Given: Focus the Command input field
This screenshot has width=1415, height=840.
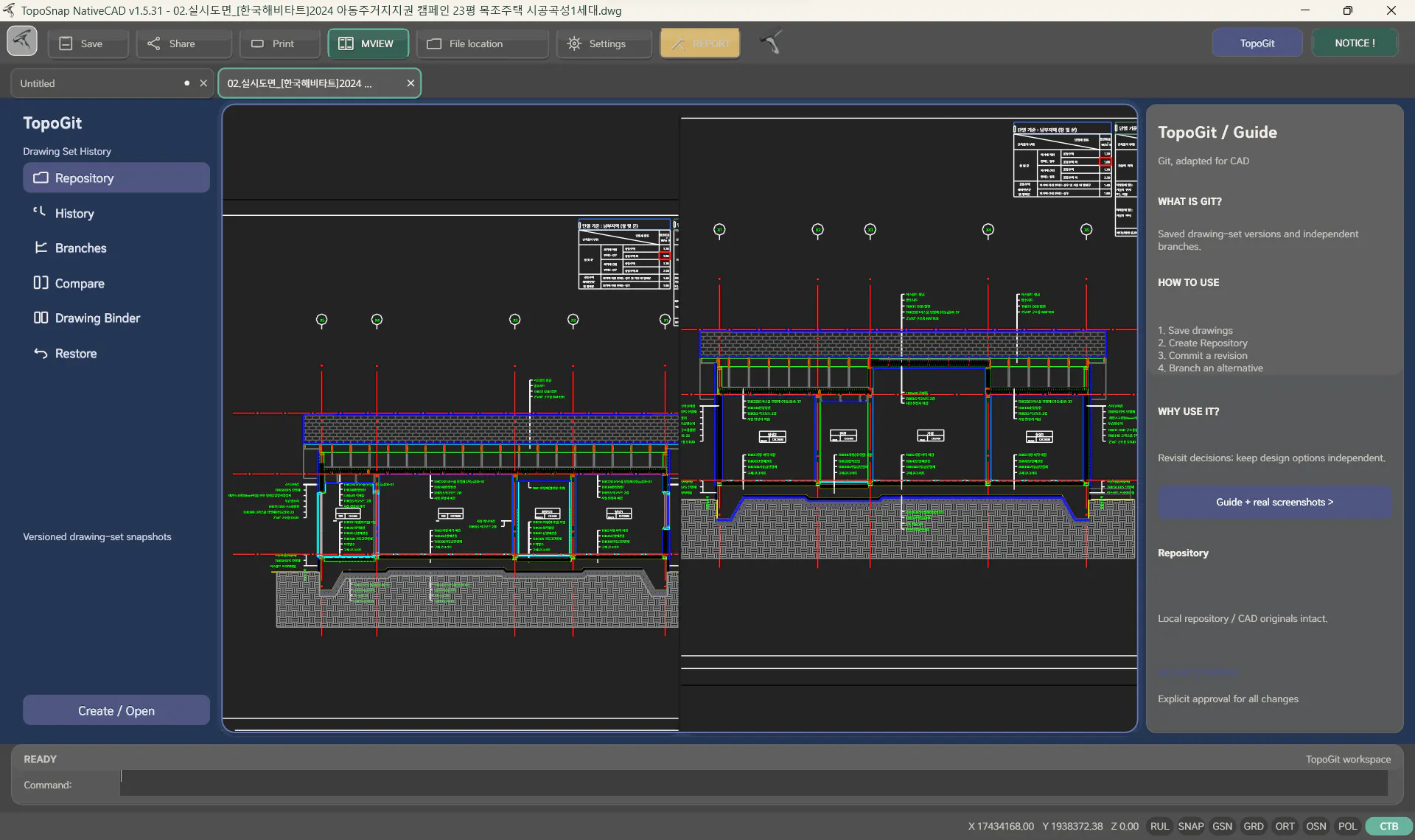Looking at the screenshot, I should [753, 784].
